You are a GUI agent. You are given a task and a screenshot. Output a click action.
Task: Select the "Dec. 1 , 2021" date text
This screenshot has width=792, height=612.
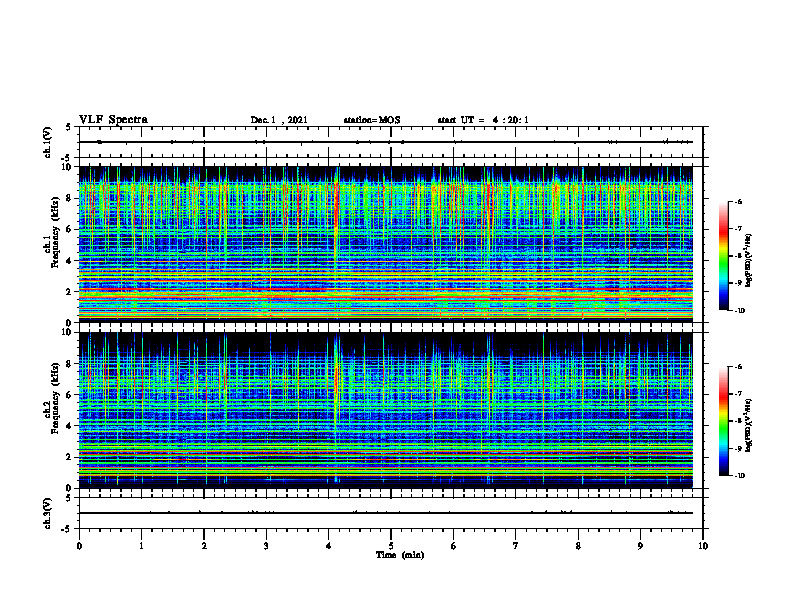pyautogui.click(x=279, y=120)
